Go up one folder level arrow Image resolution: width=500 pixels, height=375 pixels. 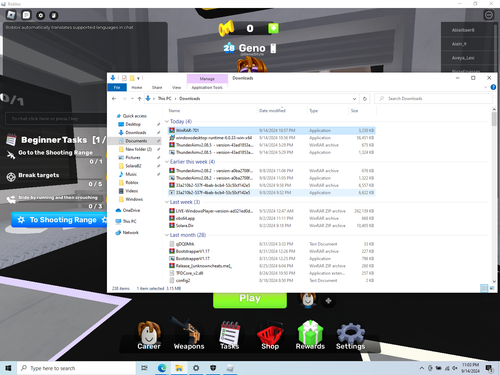coord(139,99)
